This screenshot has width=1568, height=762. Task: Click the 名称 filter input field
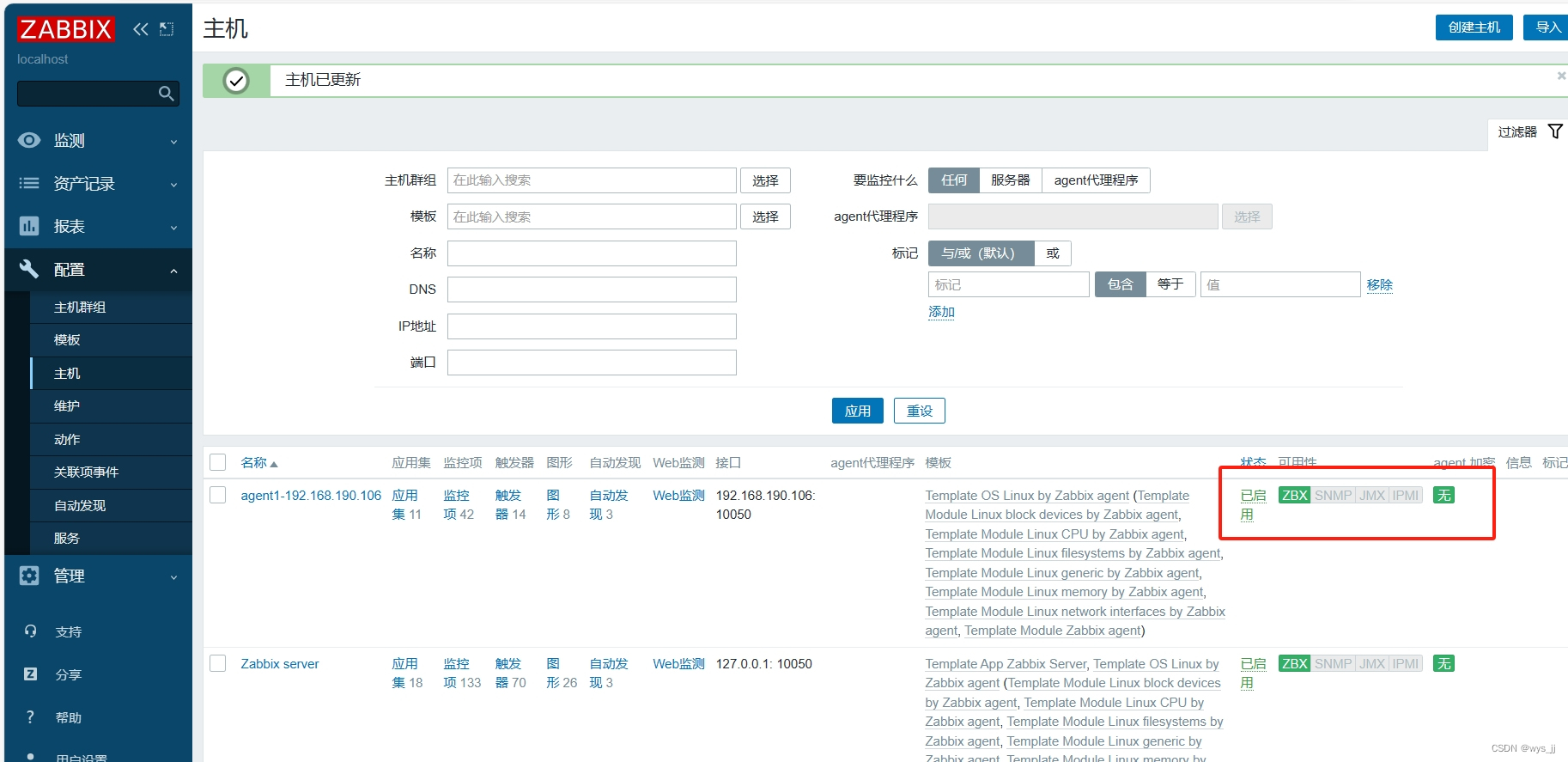(x=592, y=253)
